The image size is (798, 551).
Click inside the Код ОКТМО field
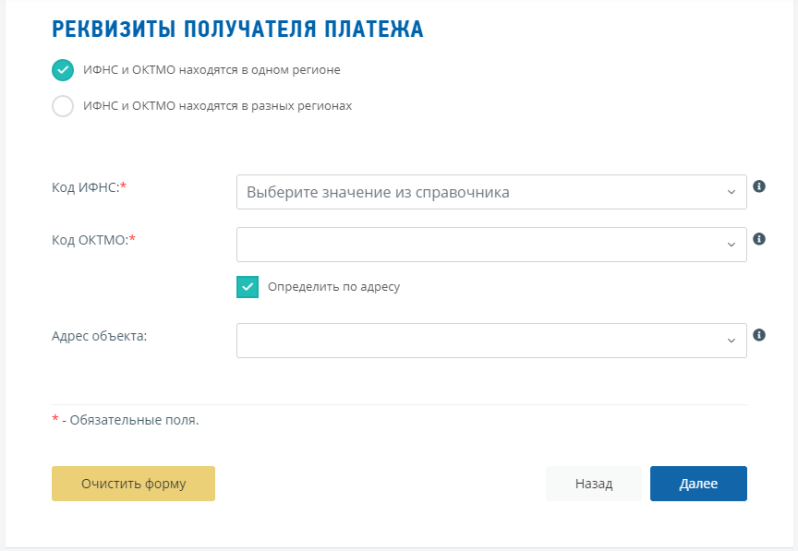tap(491, 245)
